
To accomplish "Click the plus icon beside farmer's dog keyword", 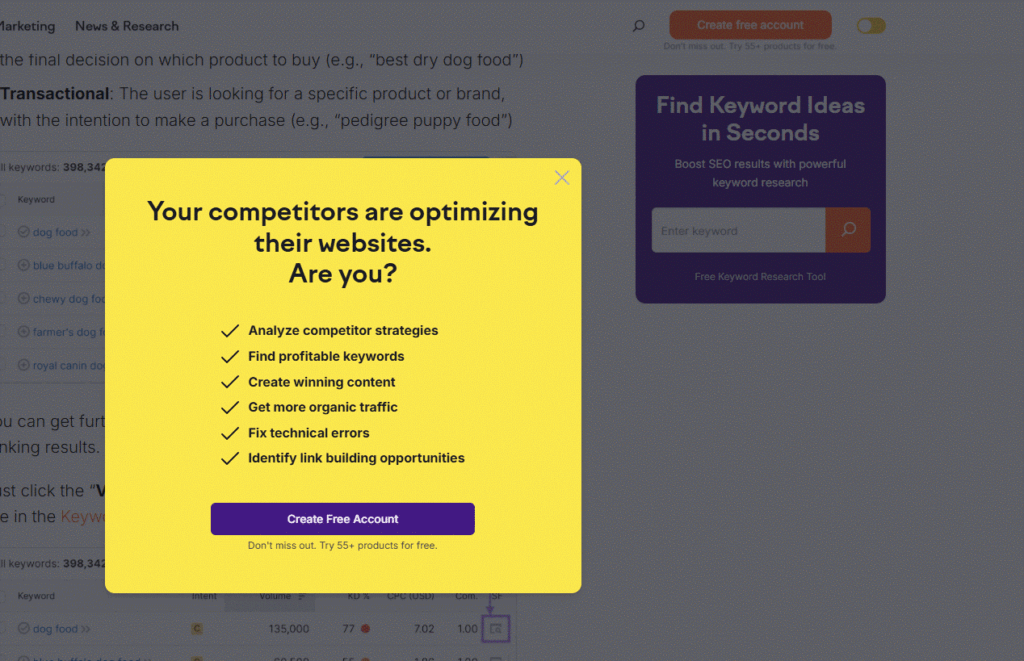I will point(23,331).
